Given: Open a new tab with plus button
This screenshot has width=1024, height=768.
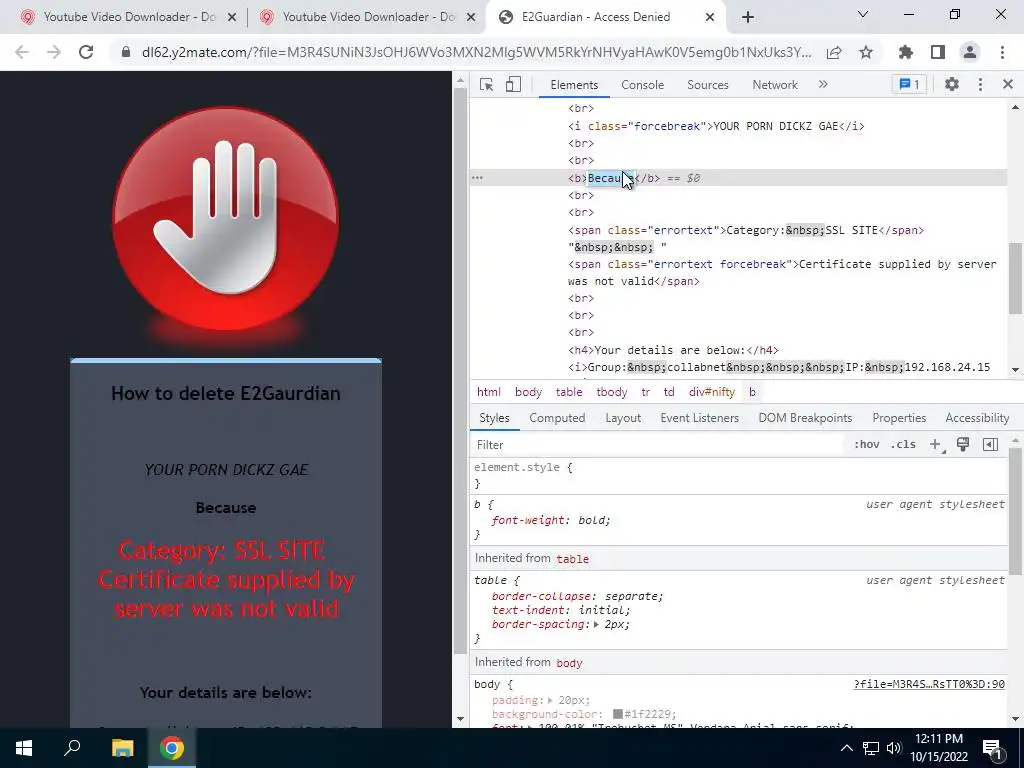Looking at the screenshot, I should (x=748, y=17).
